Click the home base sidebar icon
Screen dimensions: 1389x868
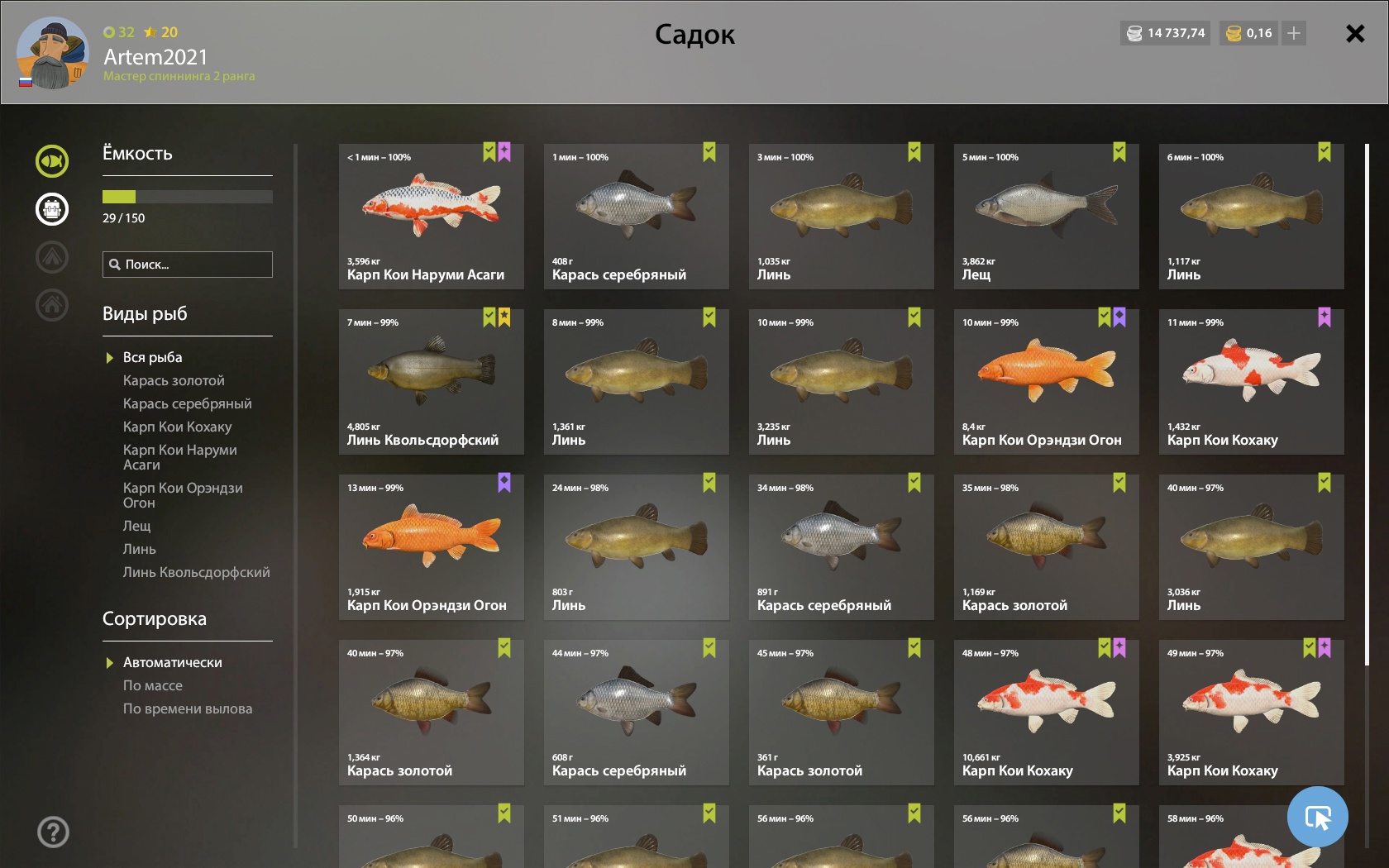point(52,305)
